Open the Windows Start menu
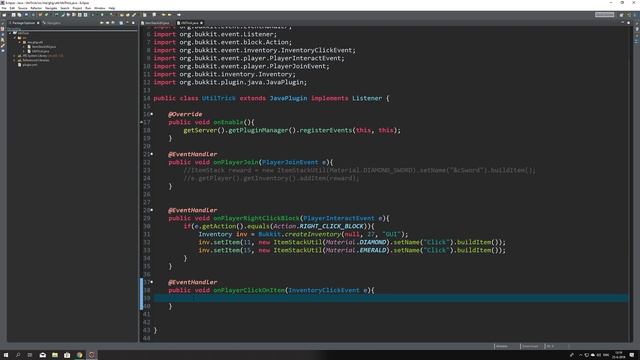This screenshot has width=640, height=360. point(6,355)
